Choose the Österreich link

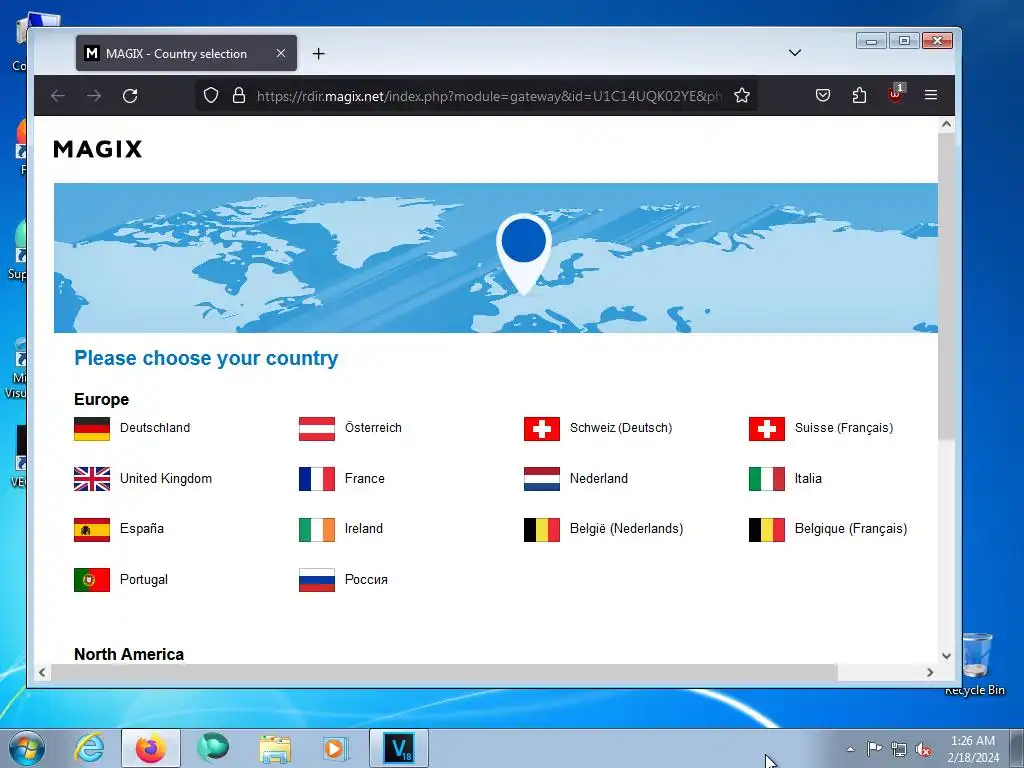point(373,428)
